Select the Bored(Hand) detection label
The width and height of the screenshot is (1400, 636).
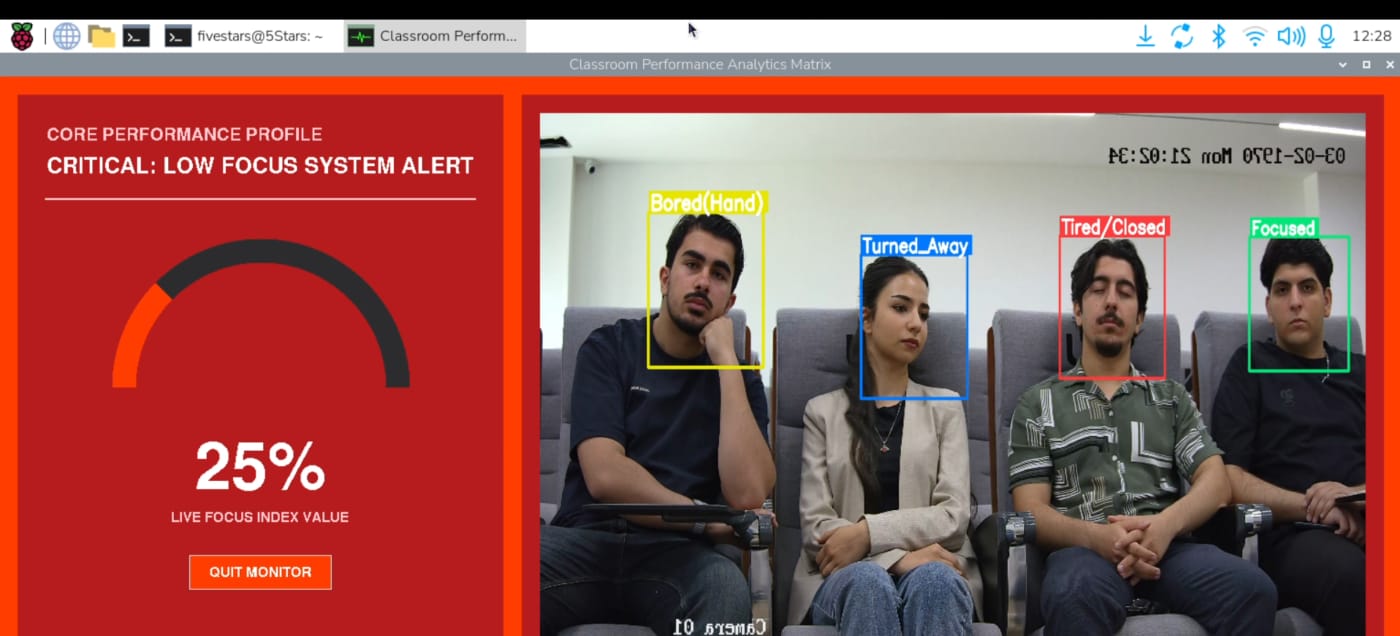click(706, 203)
